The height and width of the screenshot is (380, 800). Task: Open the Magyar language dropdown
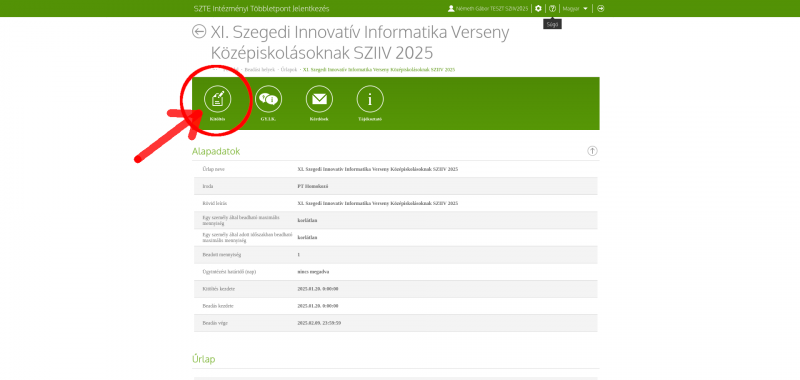coord(575,9)
